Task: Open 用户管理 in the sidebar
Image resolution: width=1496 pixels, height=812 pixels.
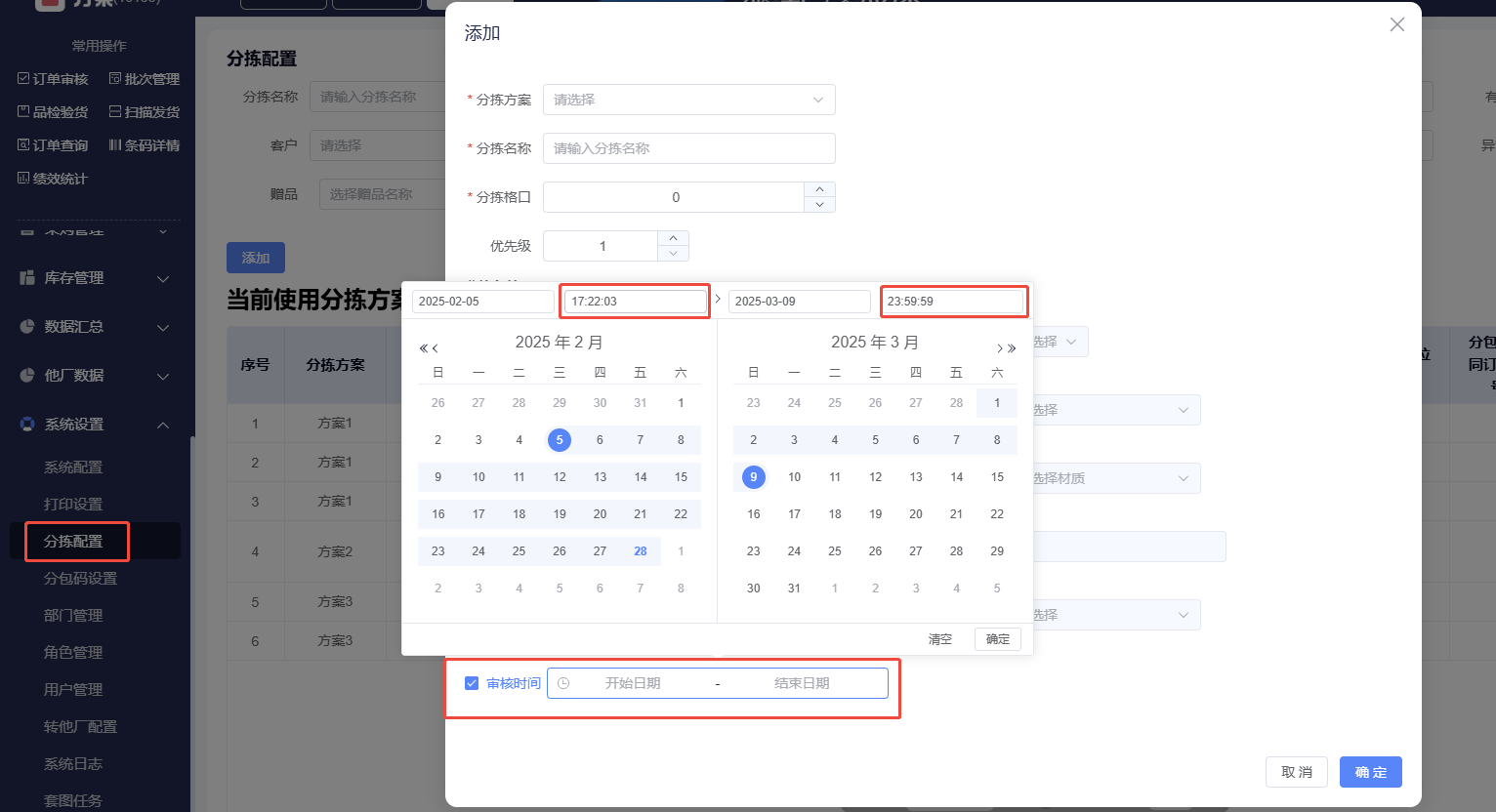Action: pyautogui.click(x=73, y=690)
